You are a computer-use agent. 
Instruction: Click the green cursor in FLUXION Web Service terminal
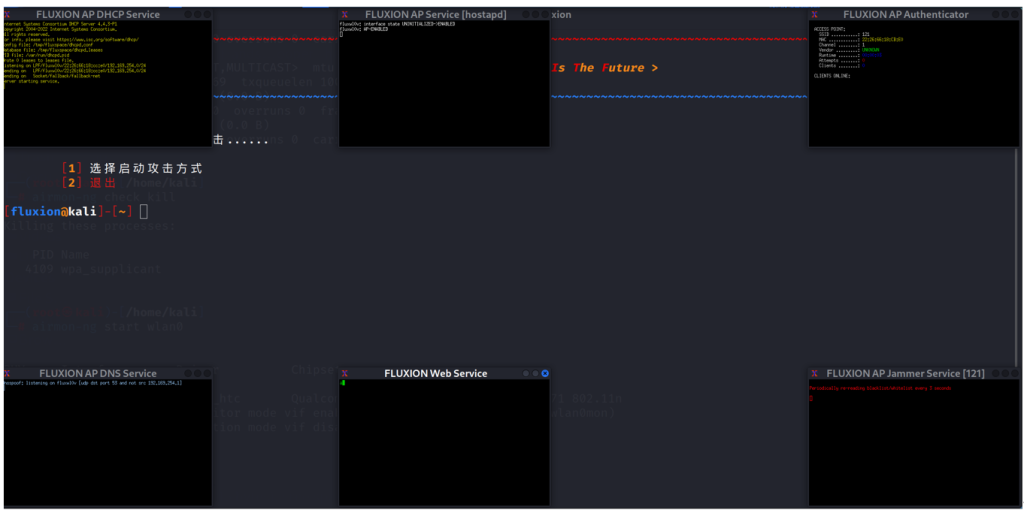pyautogui.click(x=342, y=383)
